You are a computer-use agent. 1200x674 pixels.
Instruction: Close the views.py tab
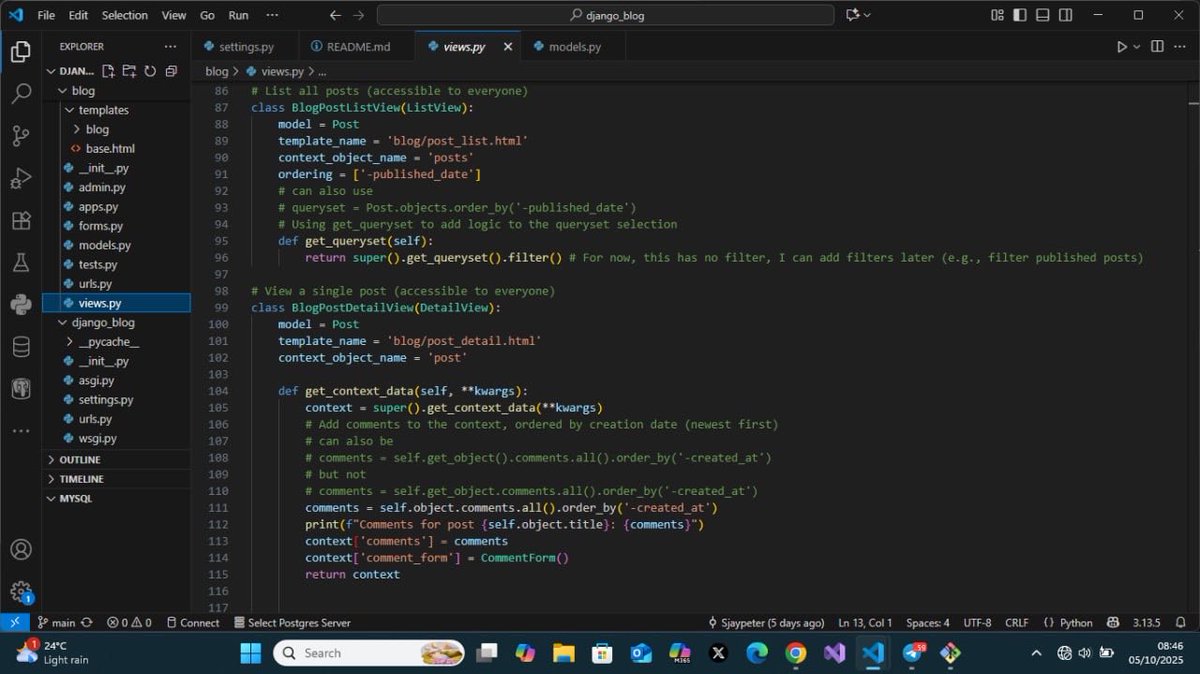coord(508,47)
